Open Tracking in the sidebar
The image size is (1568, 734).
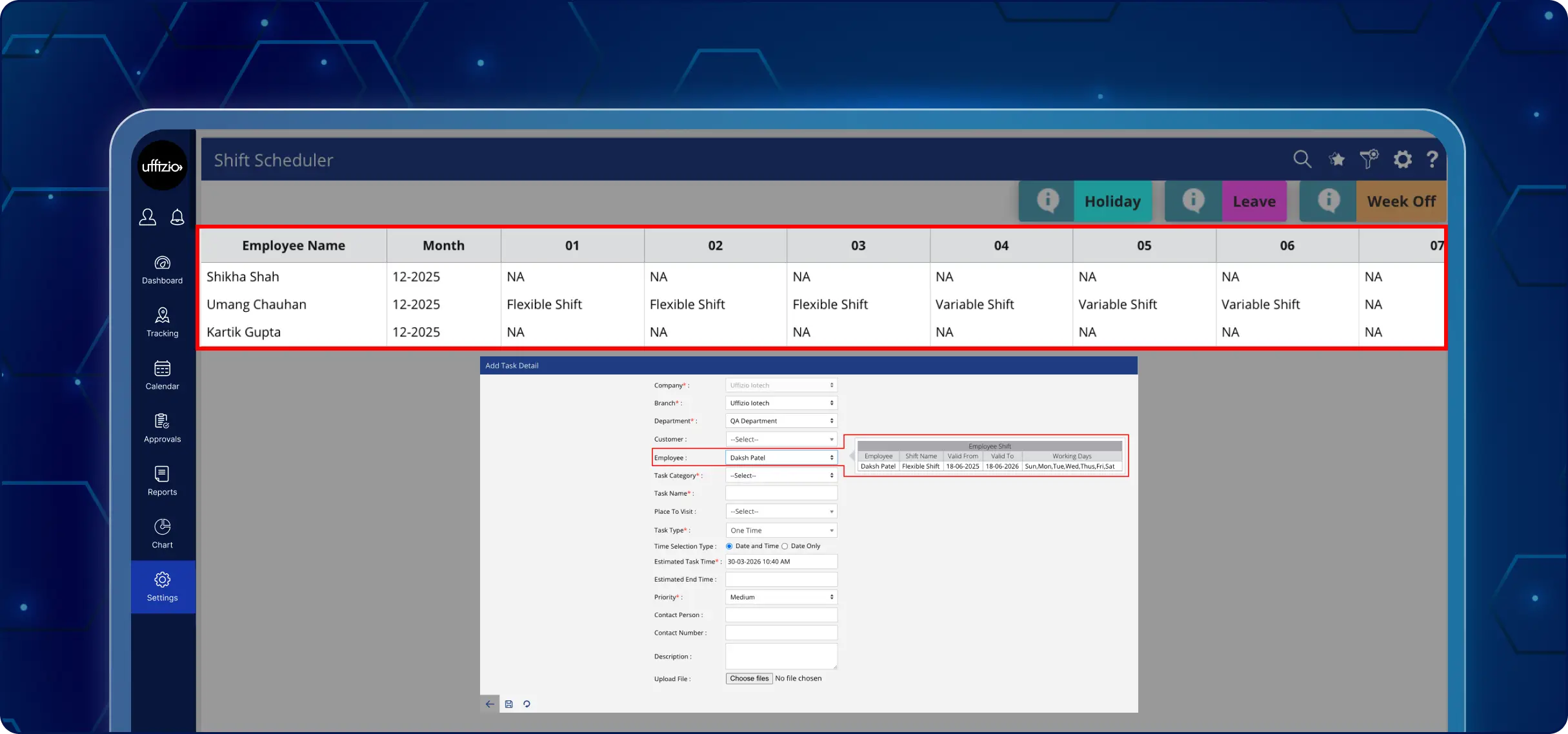click(x=163, y=323)
